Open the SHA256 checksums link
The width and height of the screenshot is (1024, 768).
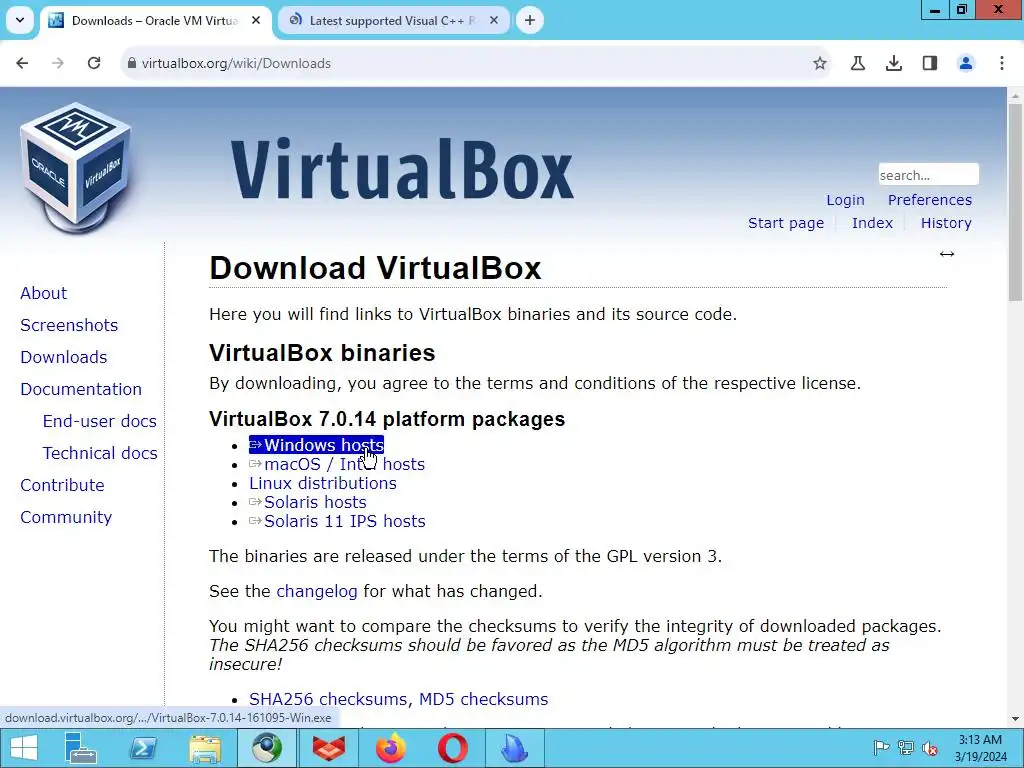[x=328, y=699]
